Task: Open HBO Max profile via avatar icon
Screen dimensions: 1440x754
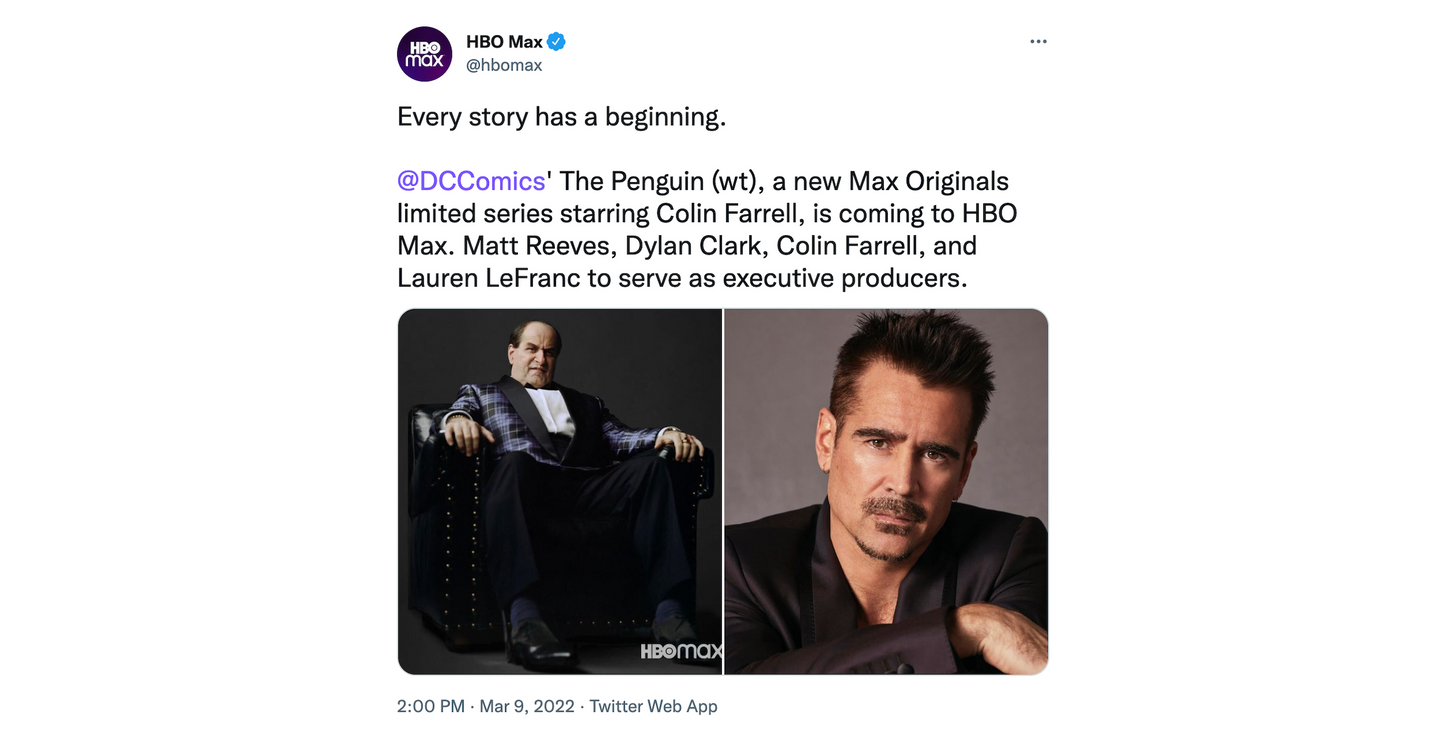Action: [424, 54]
